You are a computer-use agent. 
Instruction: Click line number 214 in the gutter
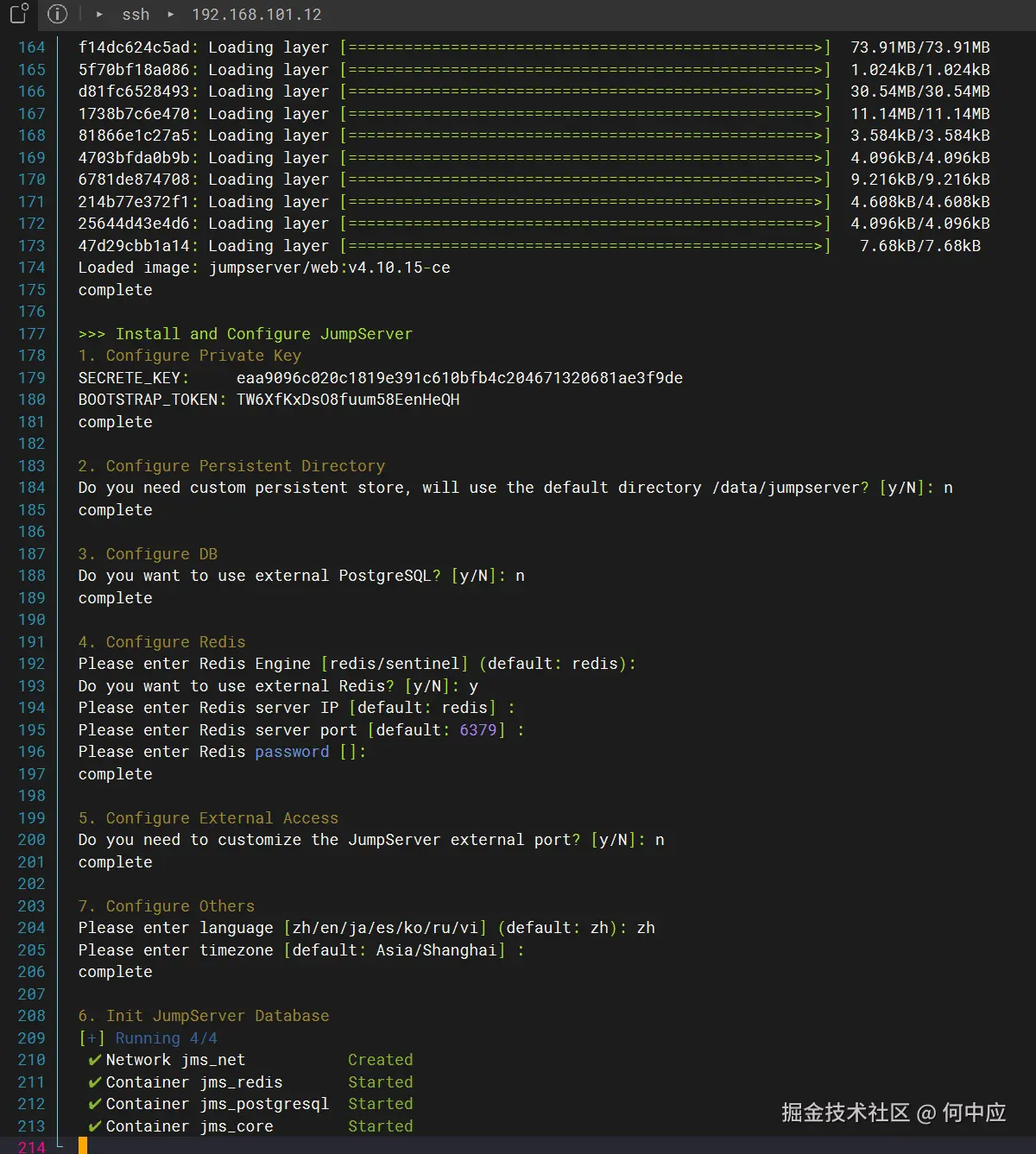coord(32,1147)
